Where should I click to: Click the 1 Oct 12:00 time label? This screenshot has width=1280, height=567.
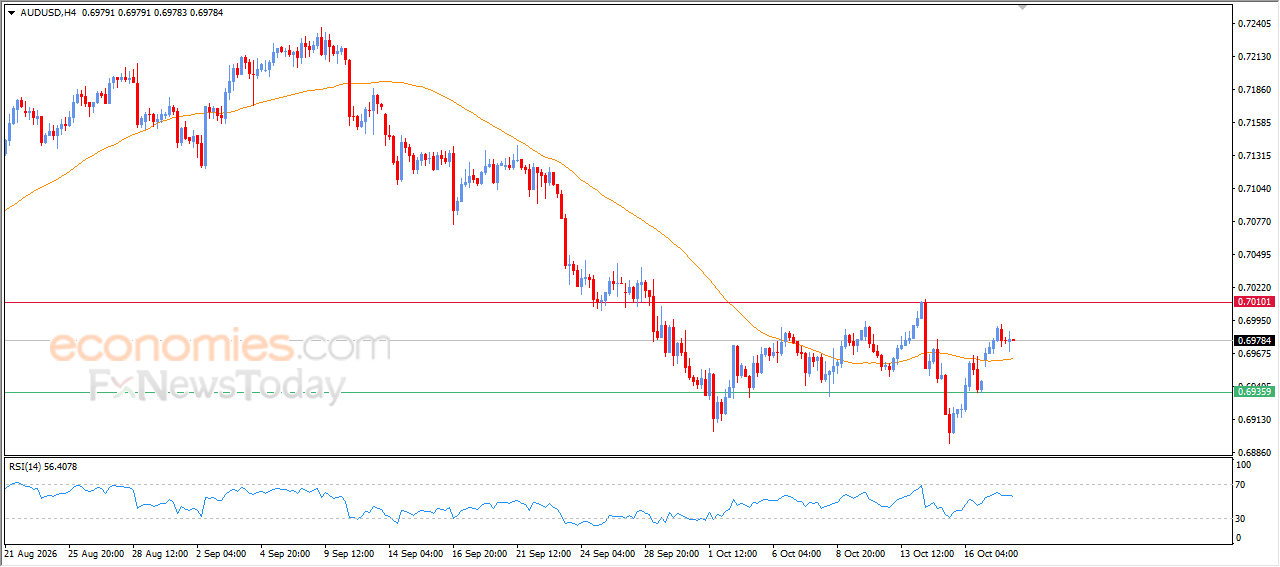click(x=735, y=553)
